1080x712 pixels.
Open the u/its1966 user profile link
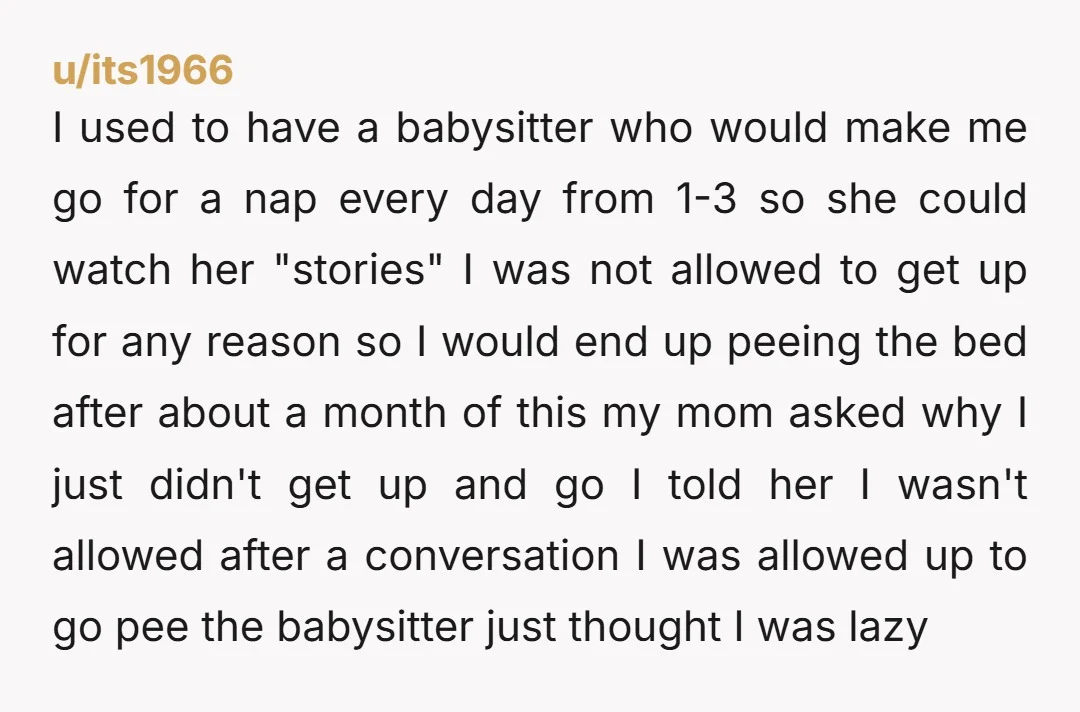point(143,70)
